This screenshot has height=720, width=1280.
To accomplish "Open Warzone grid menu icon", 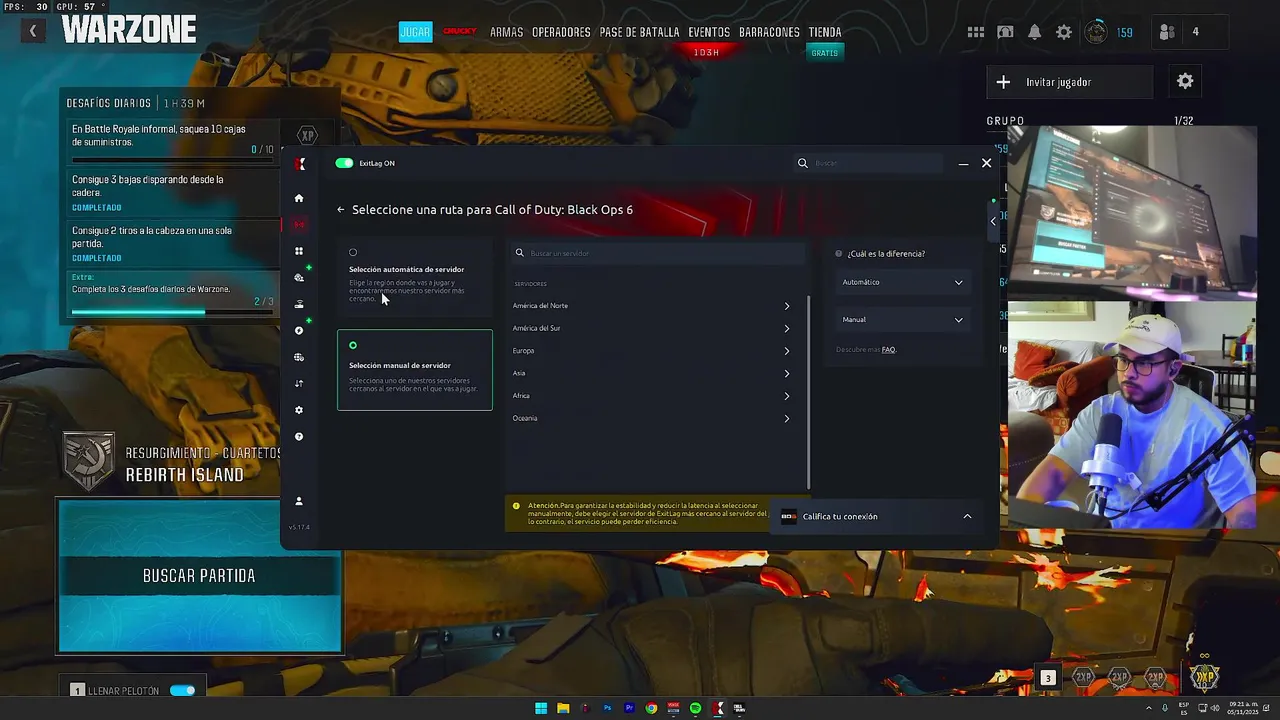I will tap(976, 32).
